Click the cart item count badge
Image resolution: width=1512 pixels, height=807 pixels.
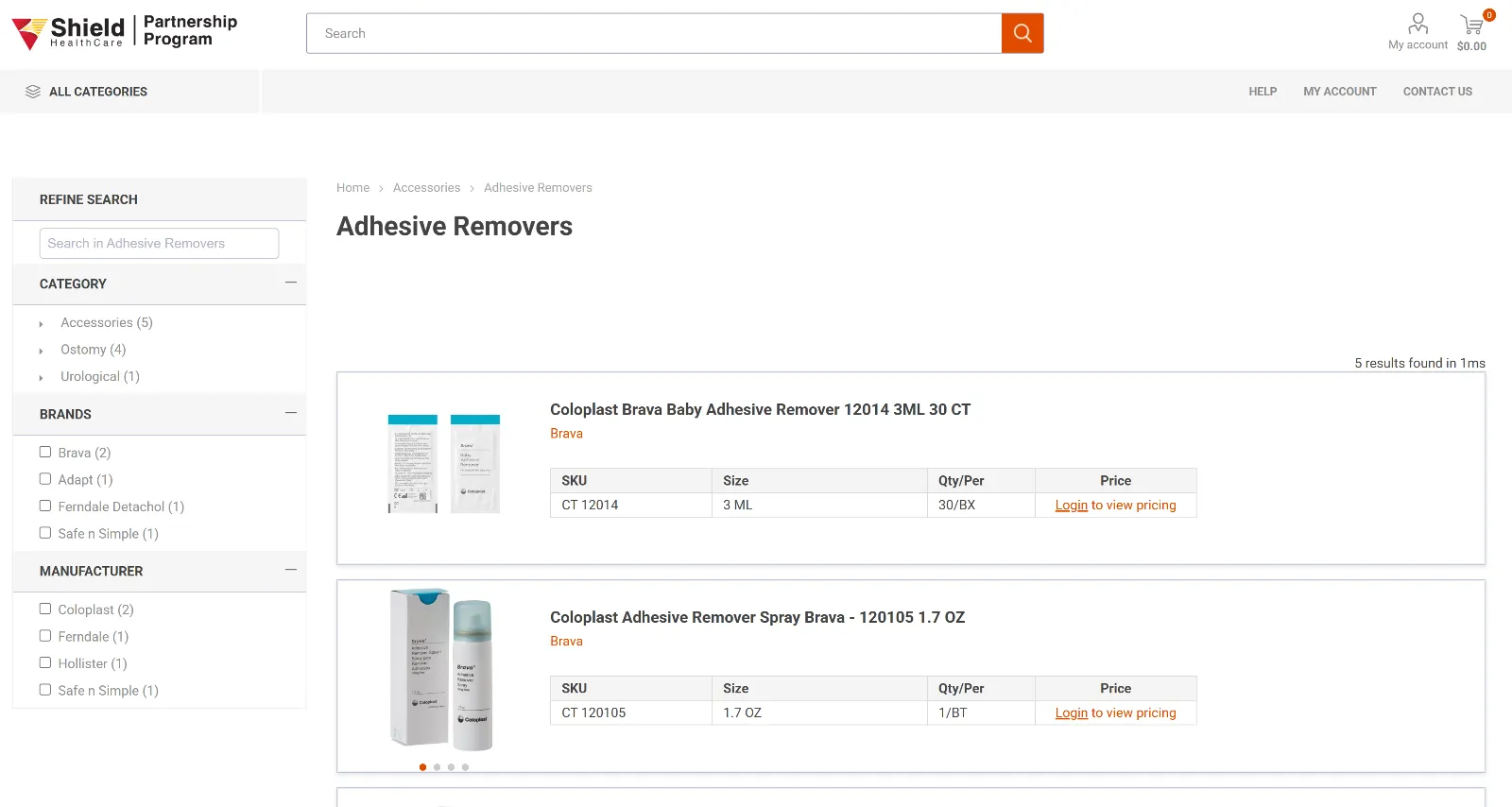point(1489,15)
